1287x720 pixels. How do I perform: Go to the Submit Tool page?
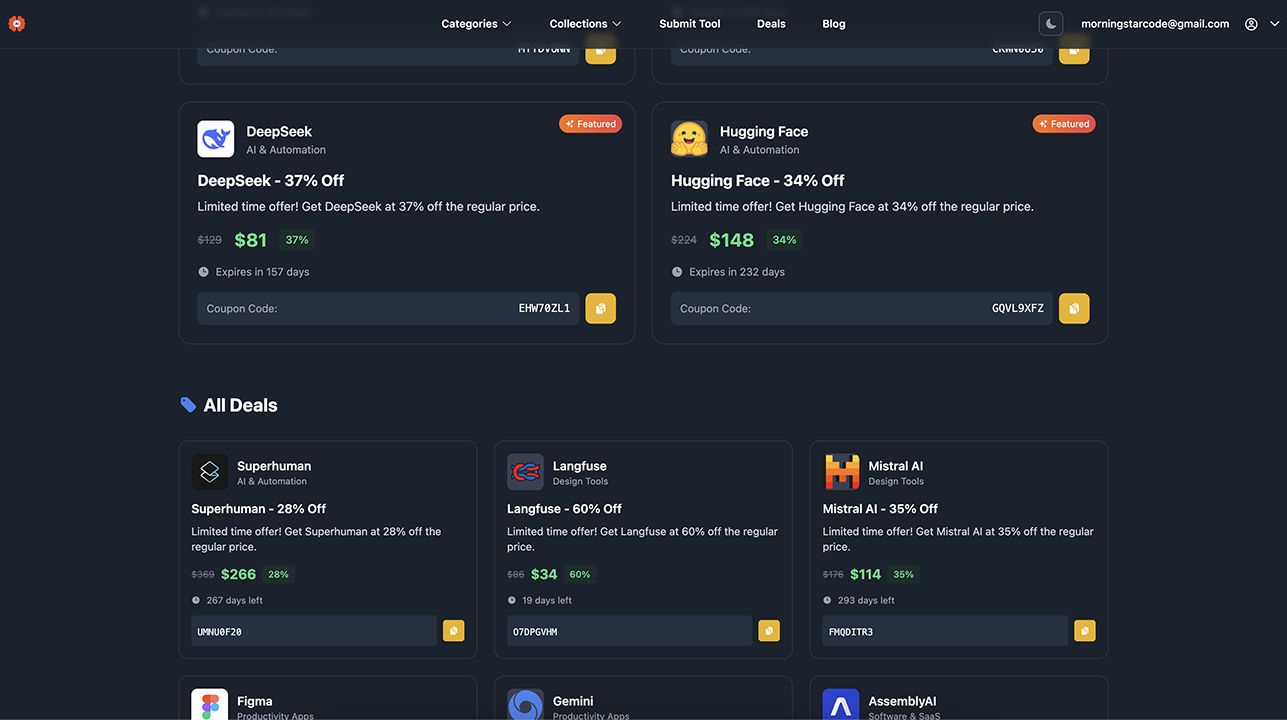point(690,24)
